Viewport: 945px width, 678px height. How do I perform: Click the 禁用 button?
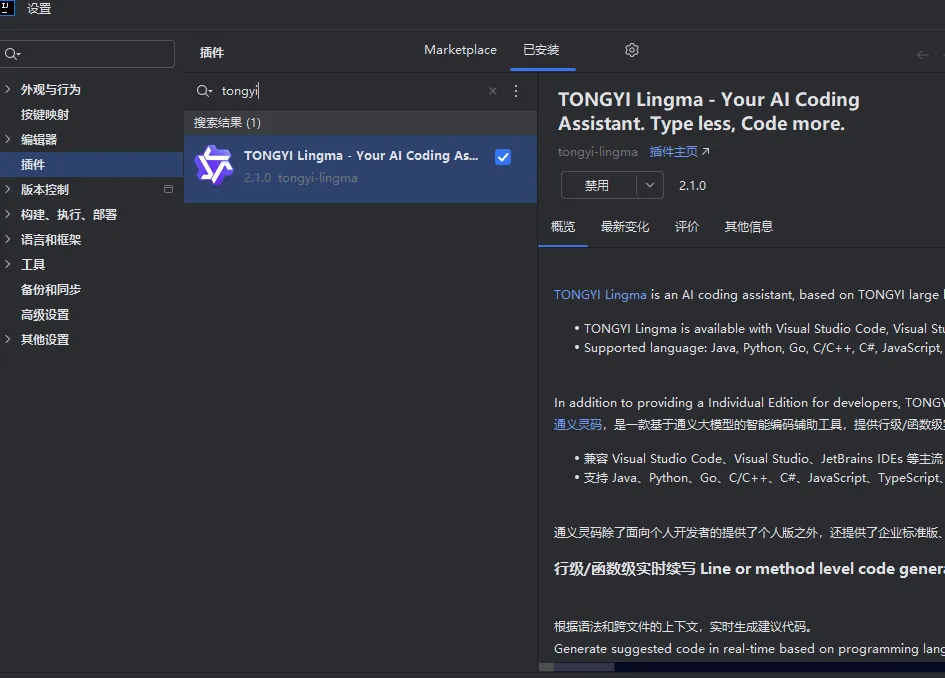tap(598, 185)
